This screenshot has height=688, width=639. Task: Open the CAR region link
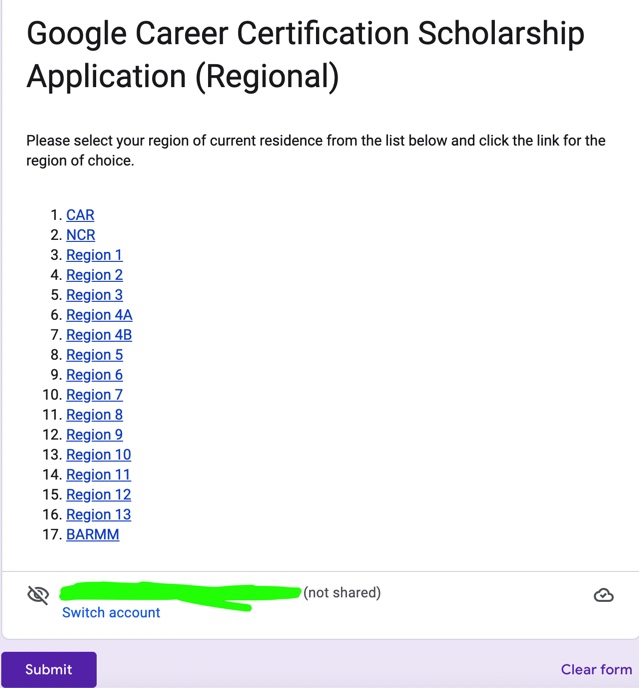pyautogui.click(x=80, y=215)
